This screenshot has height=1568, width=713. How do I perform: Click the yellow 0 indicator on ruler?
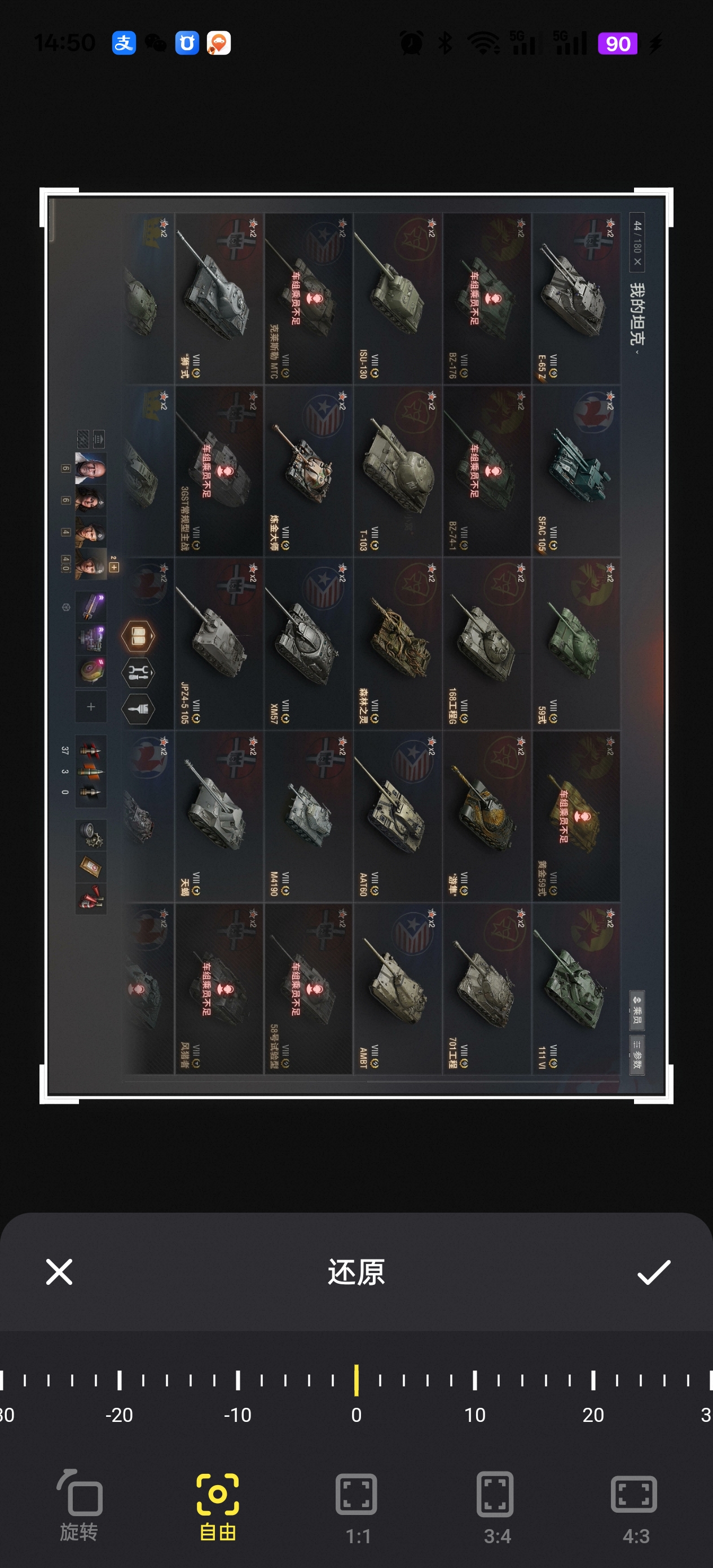click(x=356, y=1381)
